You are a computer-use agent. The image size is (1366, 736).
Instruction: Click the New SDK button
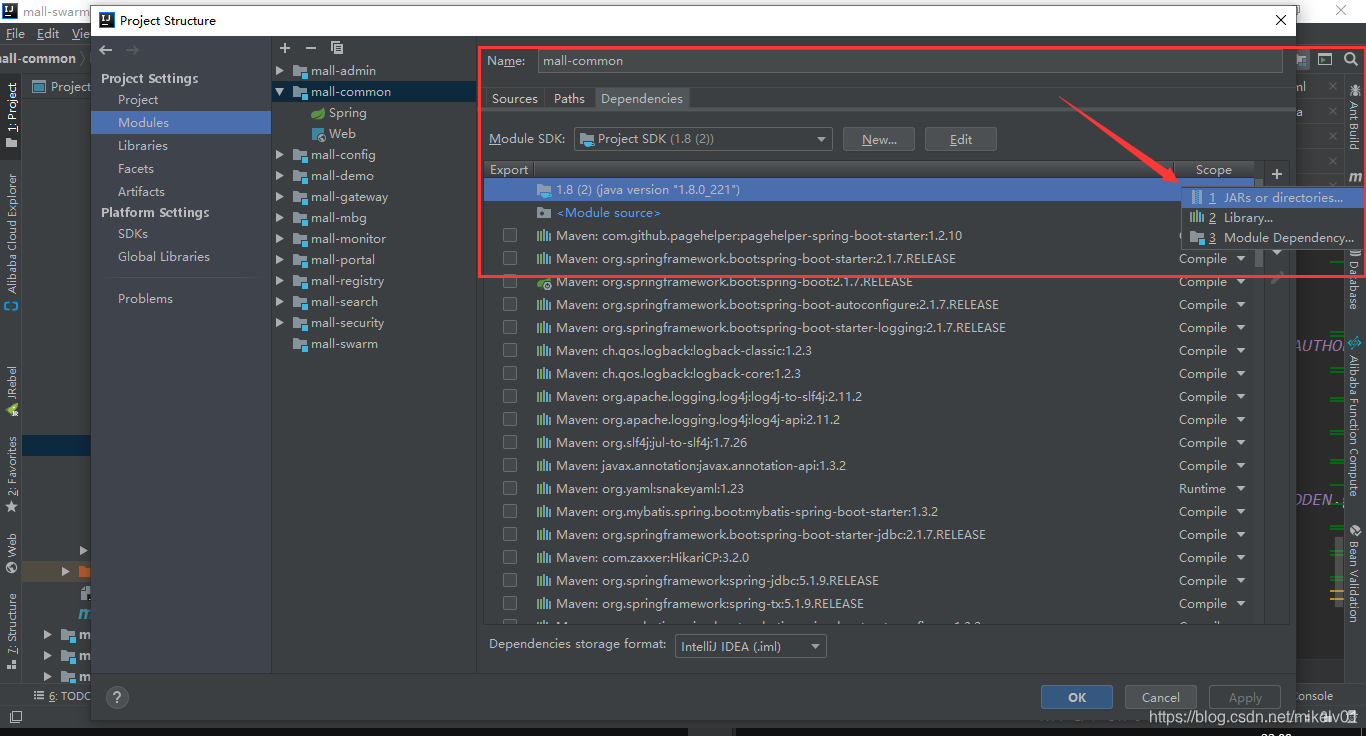(879, 139)
